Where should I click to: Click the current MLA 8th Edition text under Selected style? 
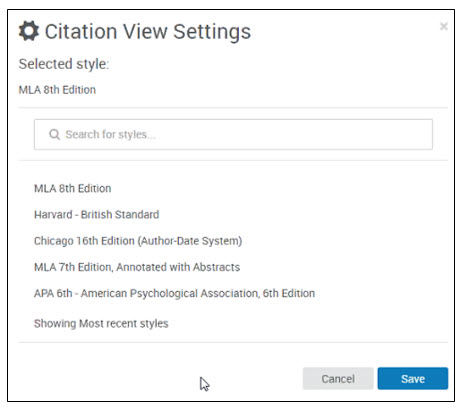click(x=57, y=90)
